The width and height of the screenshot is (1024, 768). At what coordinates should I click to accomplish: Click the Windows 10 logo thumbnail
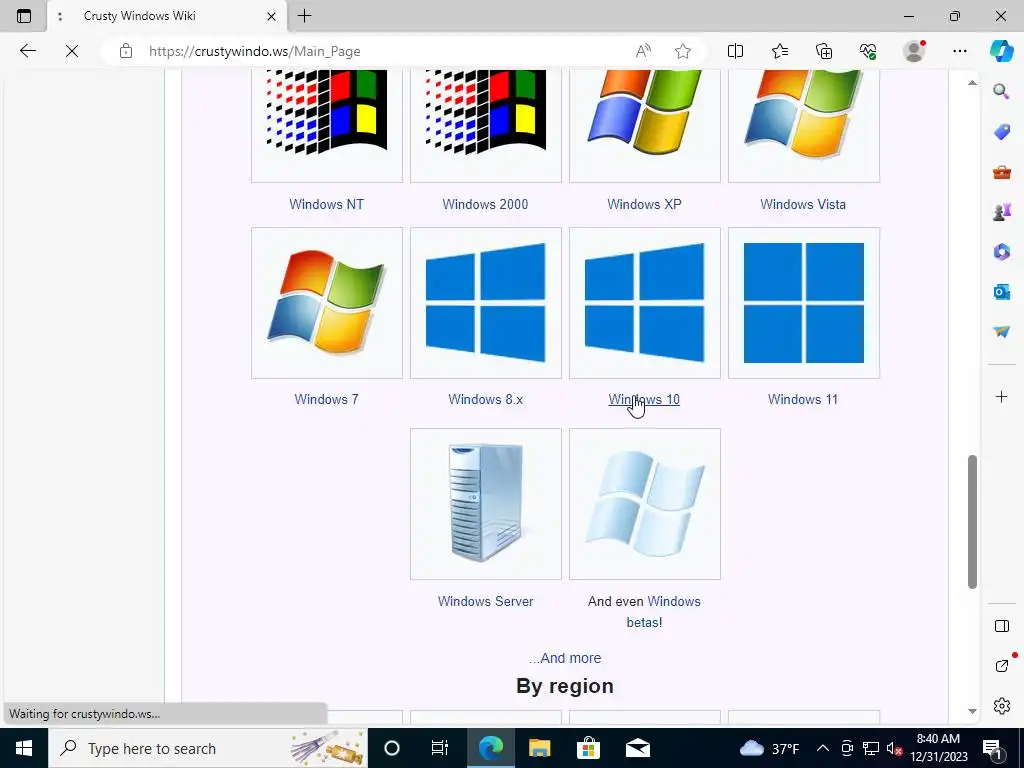click(645, 303)
